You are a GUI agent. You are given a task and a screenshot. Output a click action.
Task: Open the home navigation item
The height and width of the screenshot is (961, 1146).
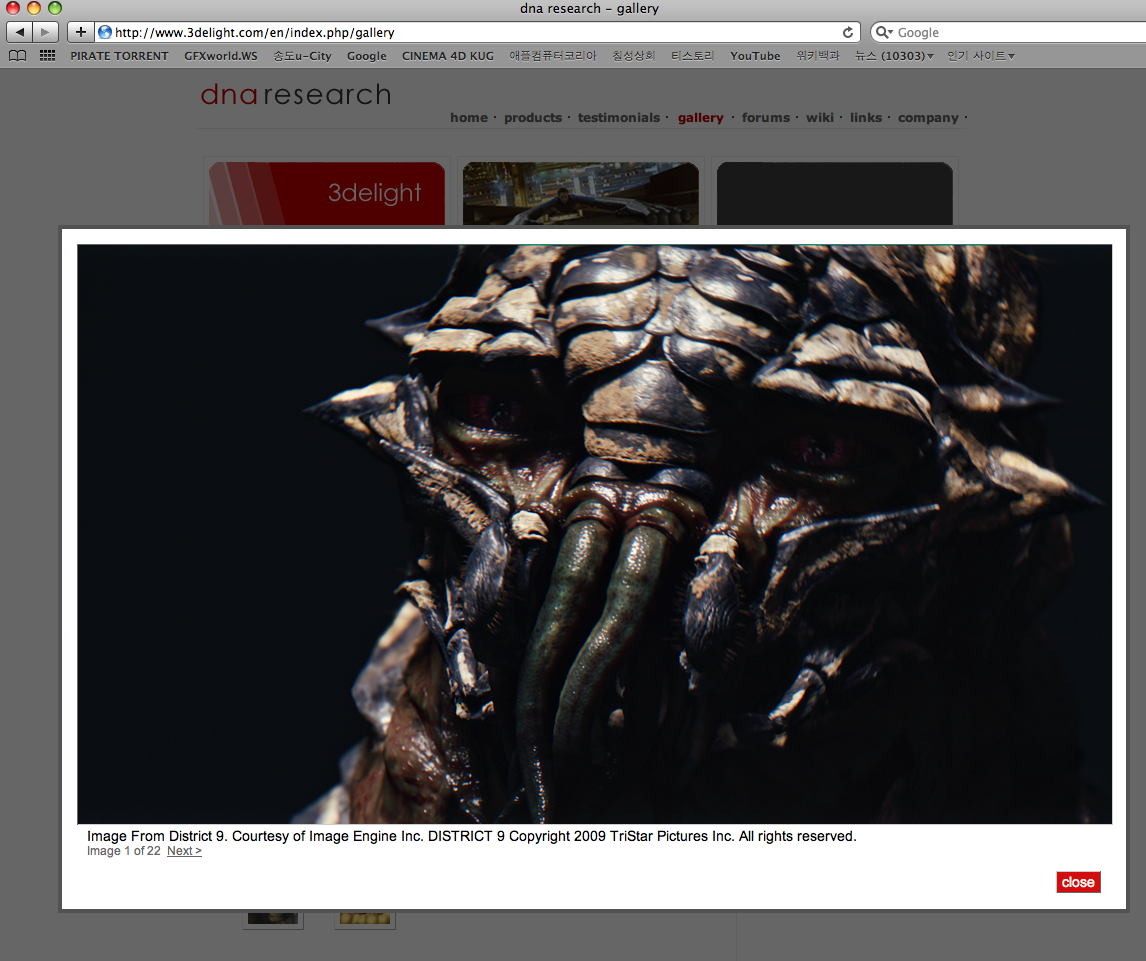(x=468, y=118)
